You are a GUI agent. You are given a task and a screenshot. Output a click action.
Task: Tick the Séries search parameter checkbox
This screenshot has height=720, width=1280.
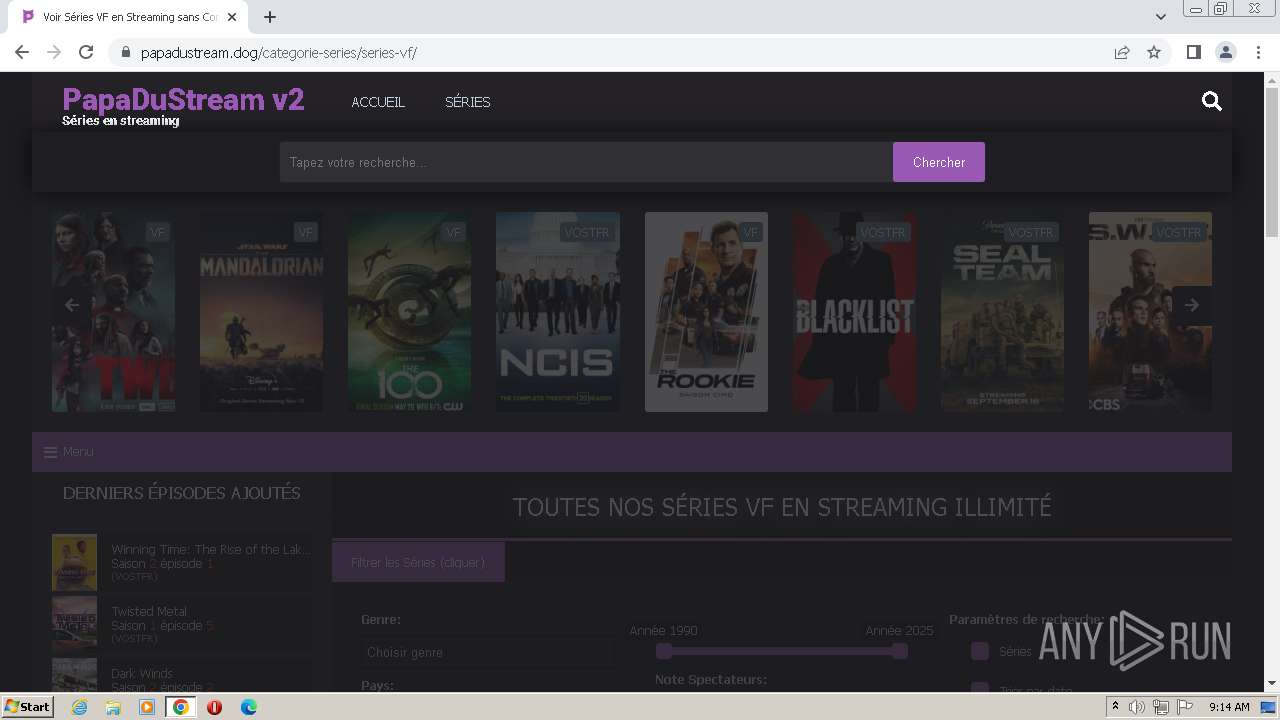pos(980,651)
